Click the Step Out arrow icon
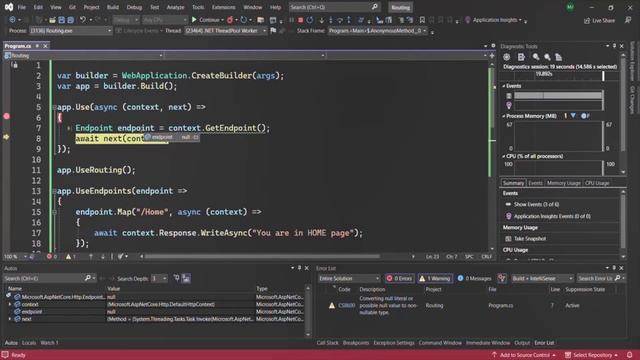Viewport: 640px width, 360px height. coord(349,20)
